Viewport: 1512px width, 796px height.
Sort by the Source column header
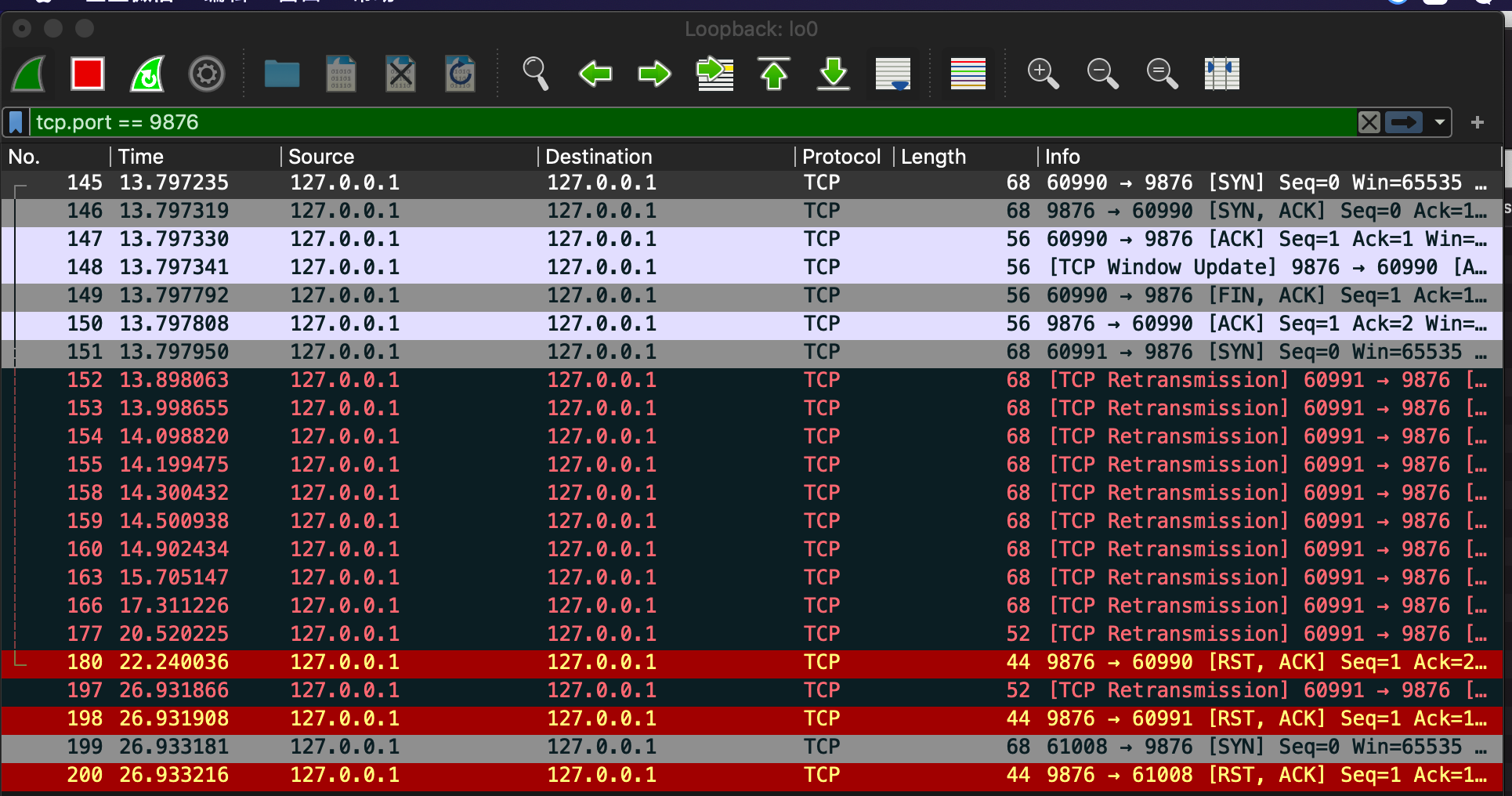coord(410,157)
